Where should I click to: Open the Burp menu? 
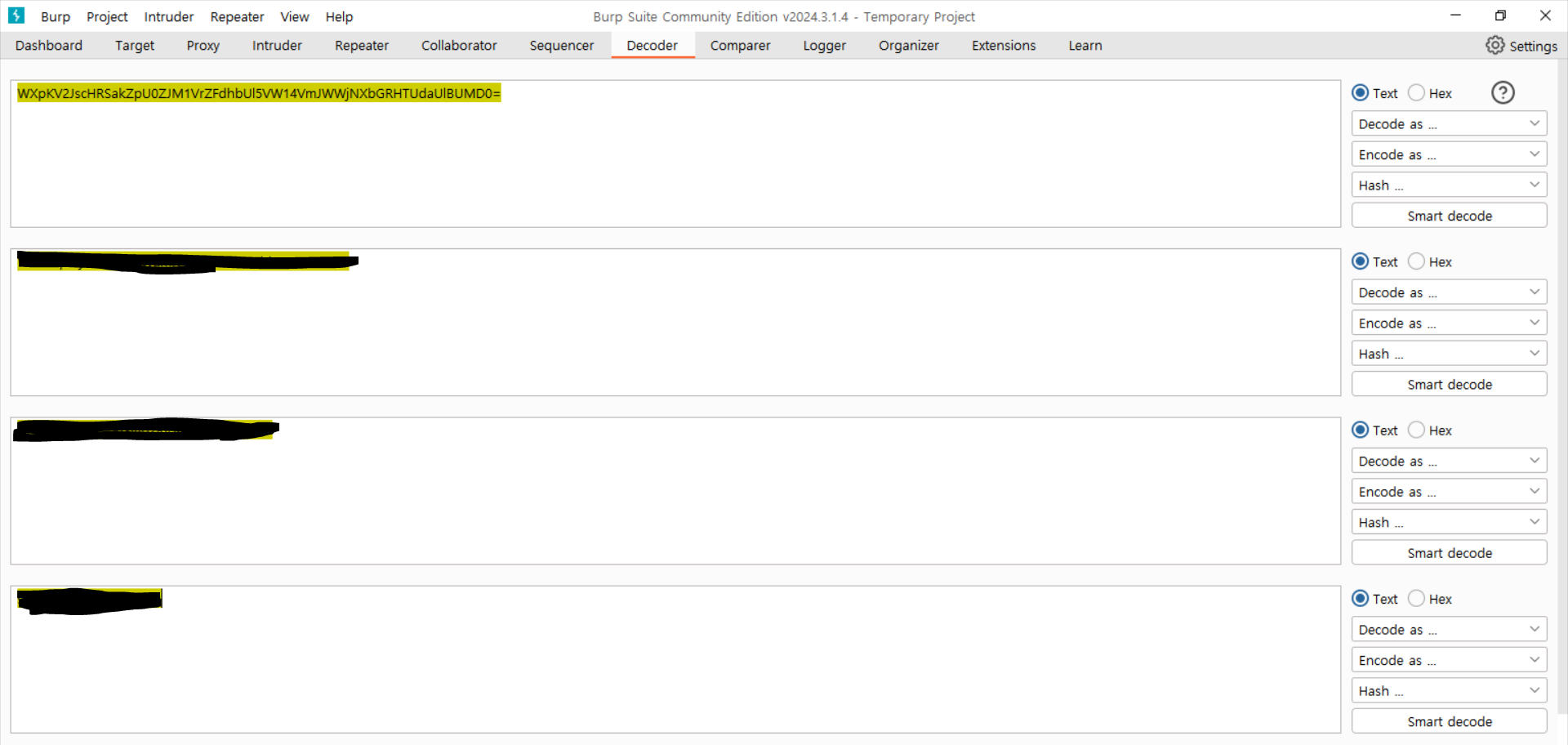56,16
